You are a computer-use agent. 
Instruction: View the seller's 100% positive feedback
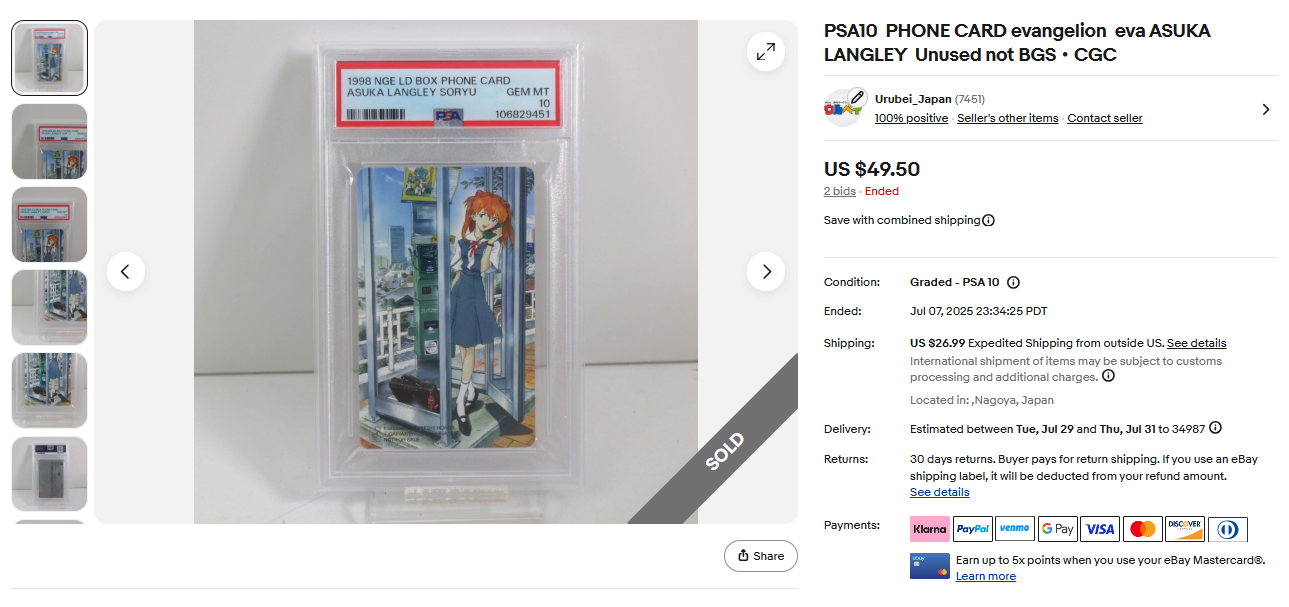(911, 118)
